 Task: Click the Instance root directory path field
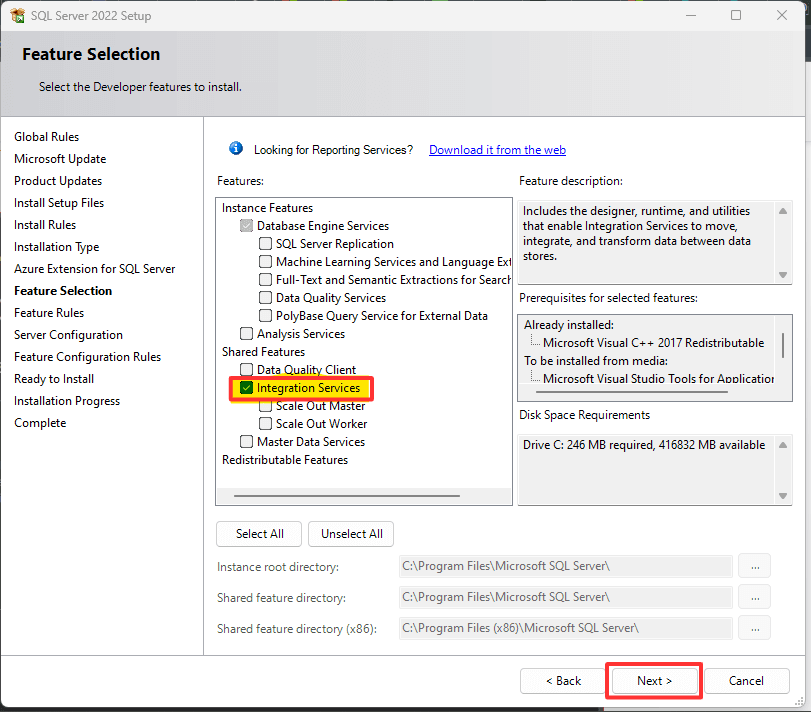point(566,566)
